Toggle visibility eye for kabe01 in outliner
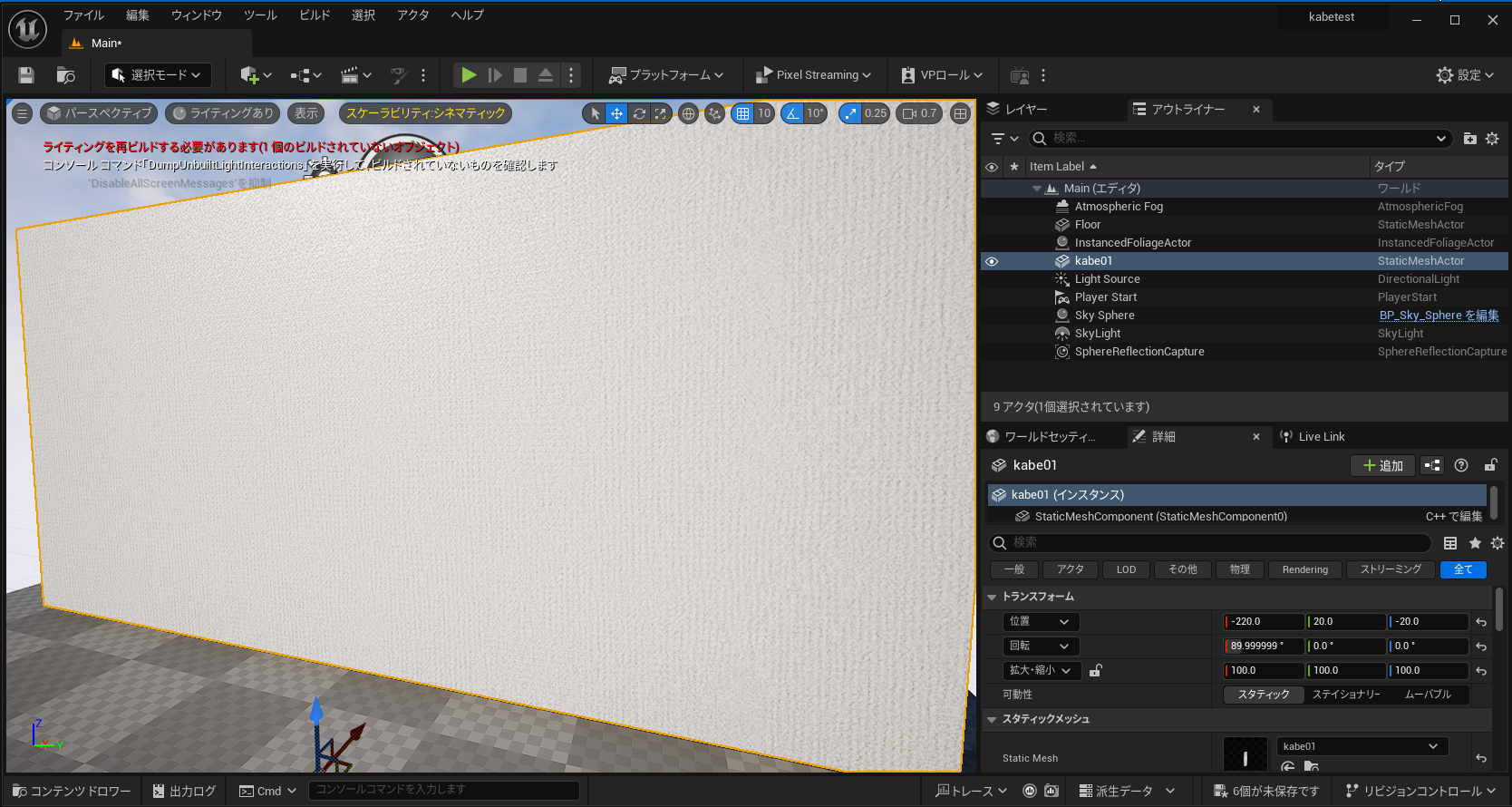 [992, 261]
